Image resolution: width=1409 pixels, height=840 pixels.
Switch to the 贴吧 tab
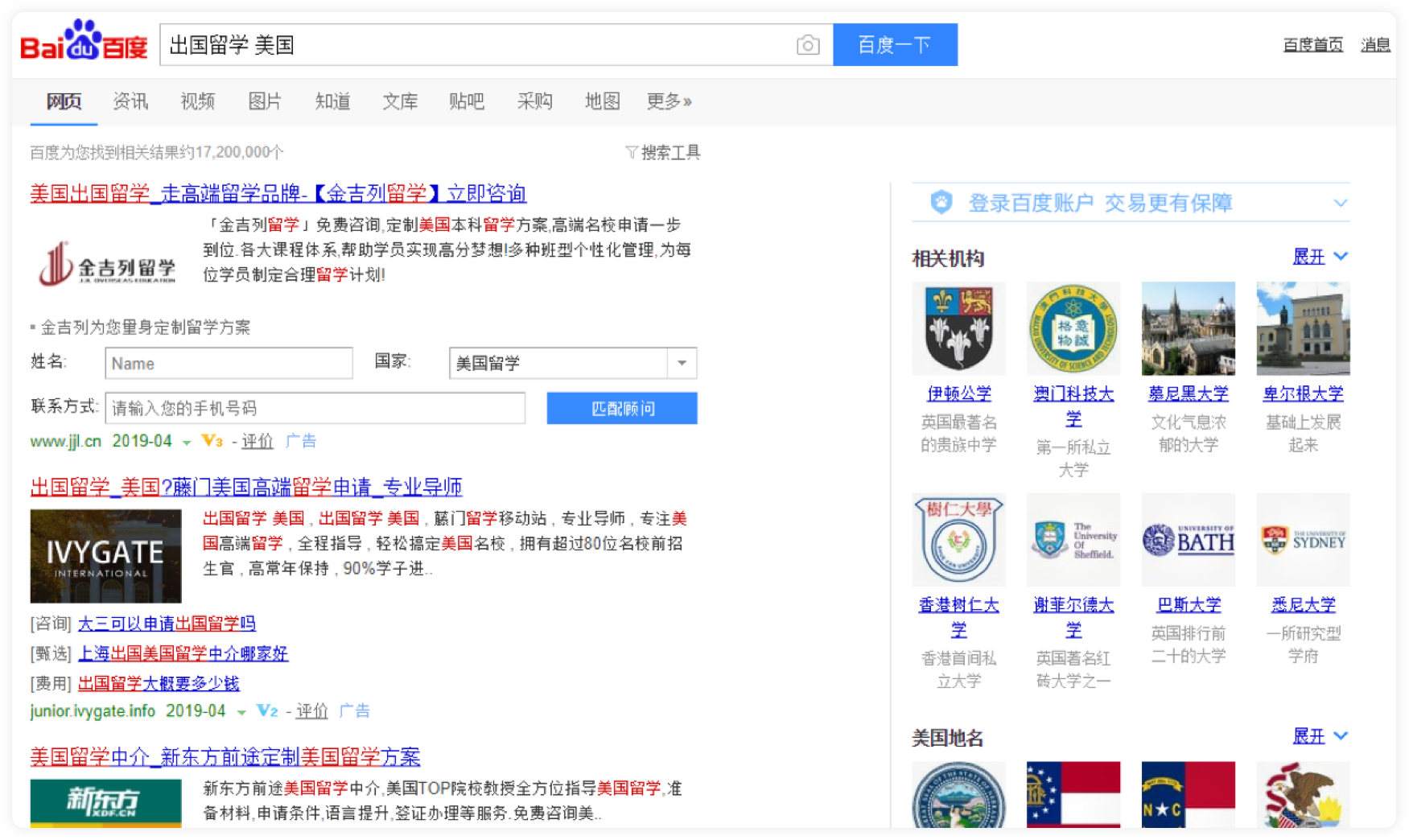click(467, 101)
